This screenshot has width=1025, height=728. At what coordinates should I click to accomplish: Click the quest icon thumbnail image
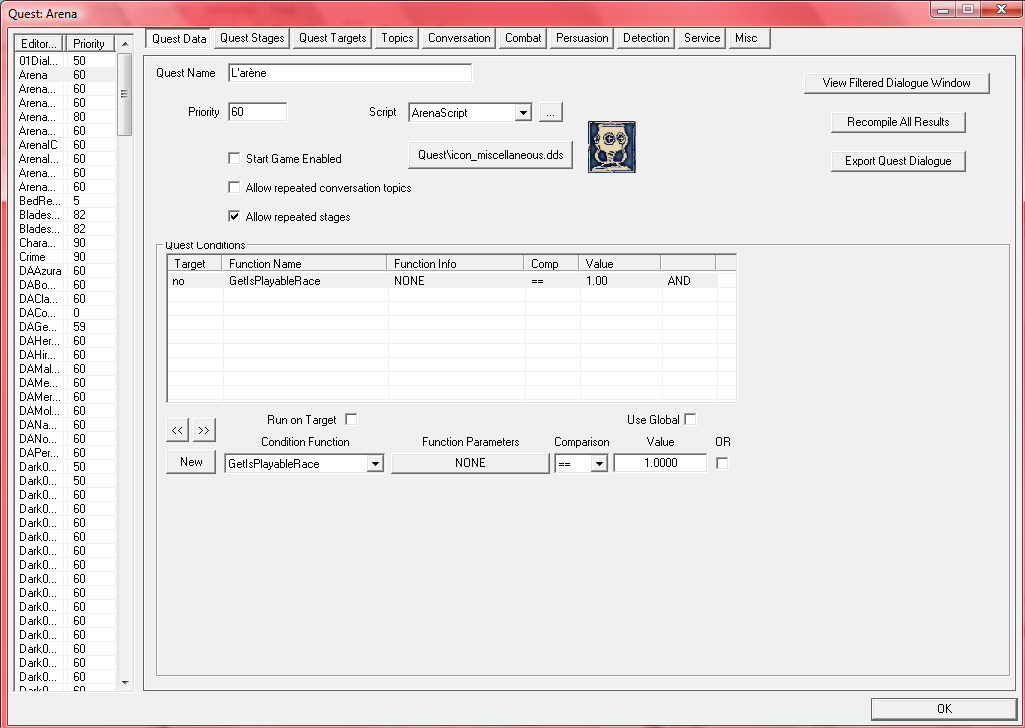tap(611, 146)
